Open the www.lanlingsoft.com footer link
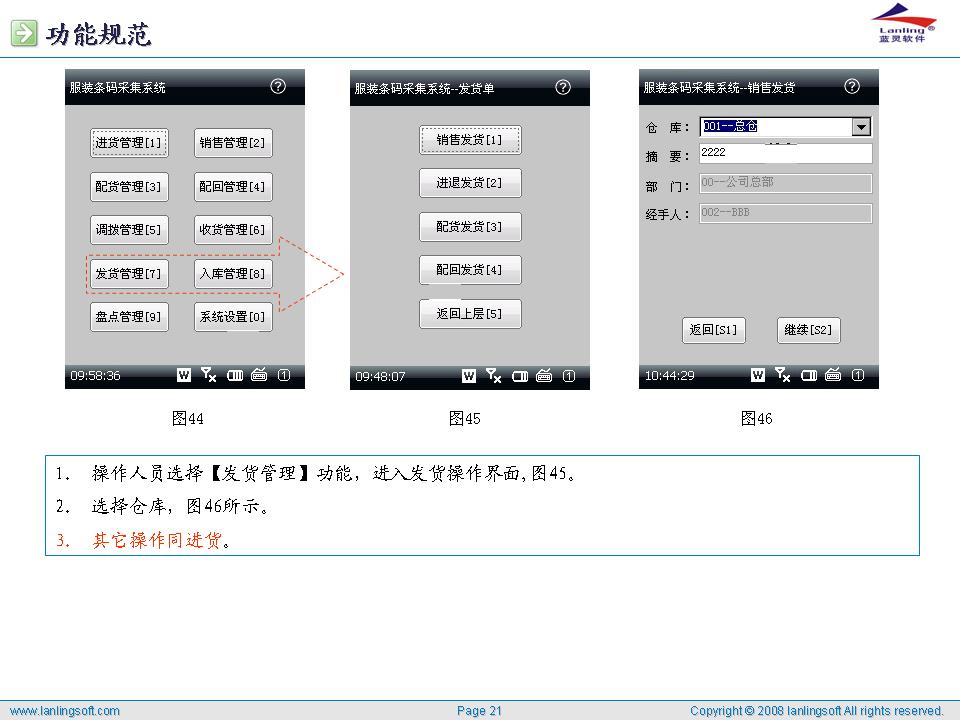 pyautogui.click(x=65, y=711)
